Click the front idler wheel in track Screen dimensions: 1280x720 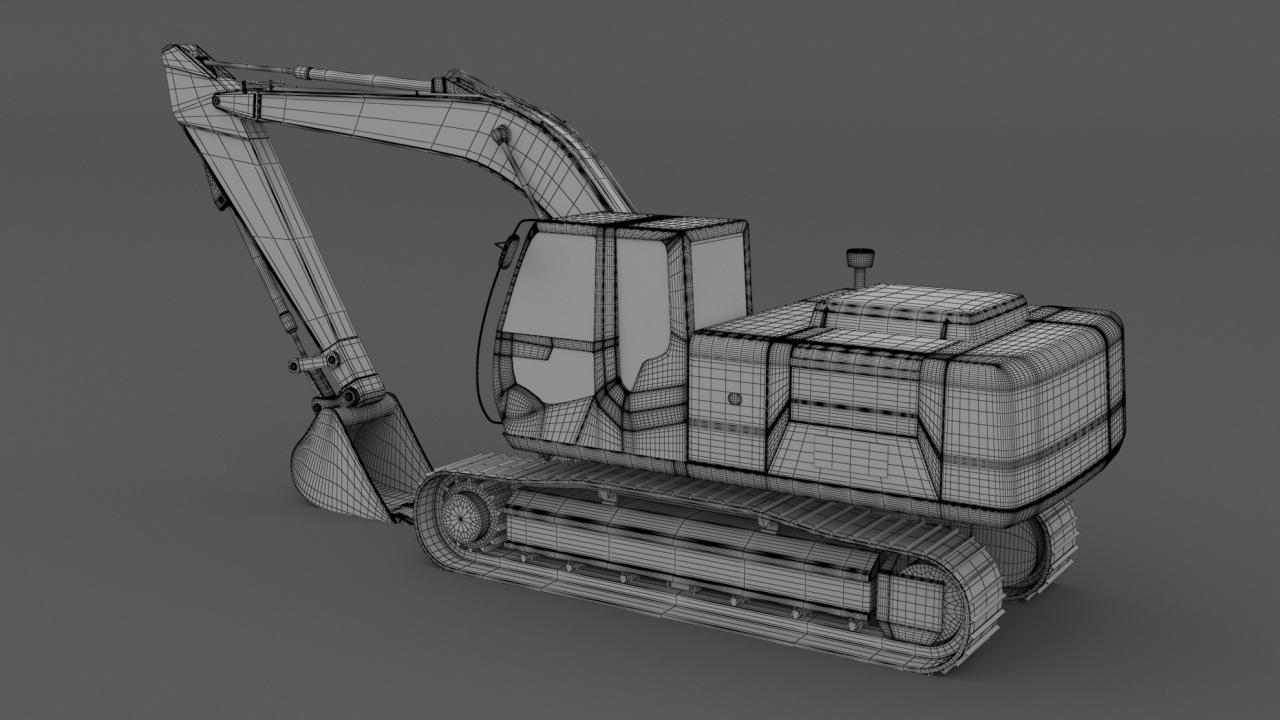pos(462,518)
